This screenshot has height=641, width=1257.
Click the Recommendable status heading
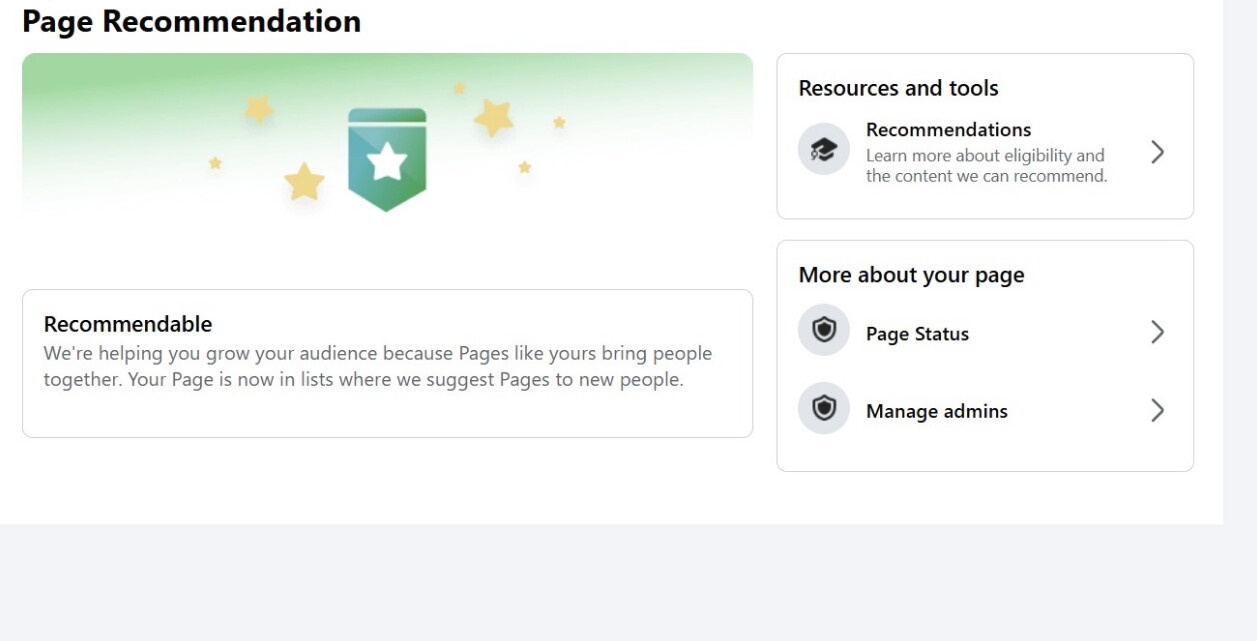coord(128,324)
